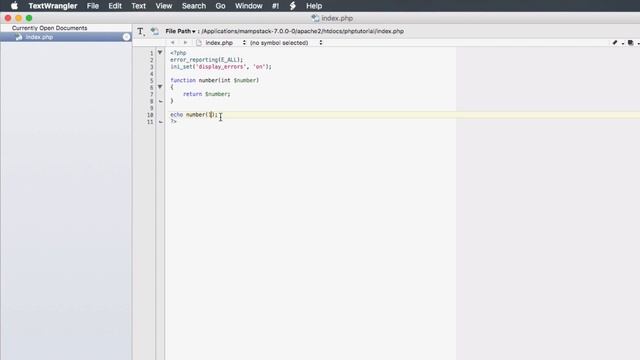Viewport: 640px width, 360px height.
Task: Open the #! scripts menu
Action: click(276, 6)
